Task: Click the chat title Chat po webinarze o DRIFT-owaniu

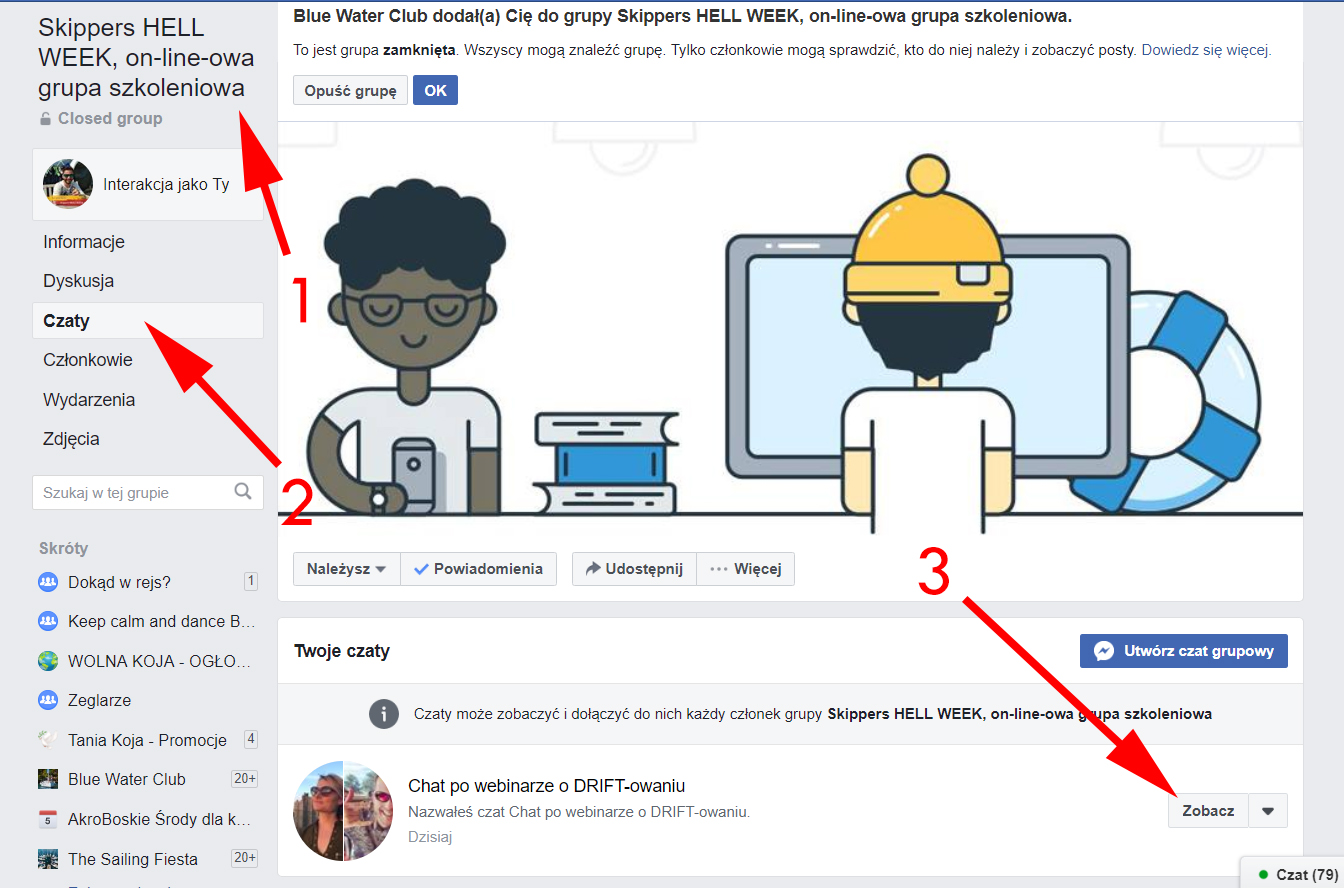Action: pos(546,785)
